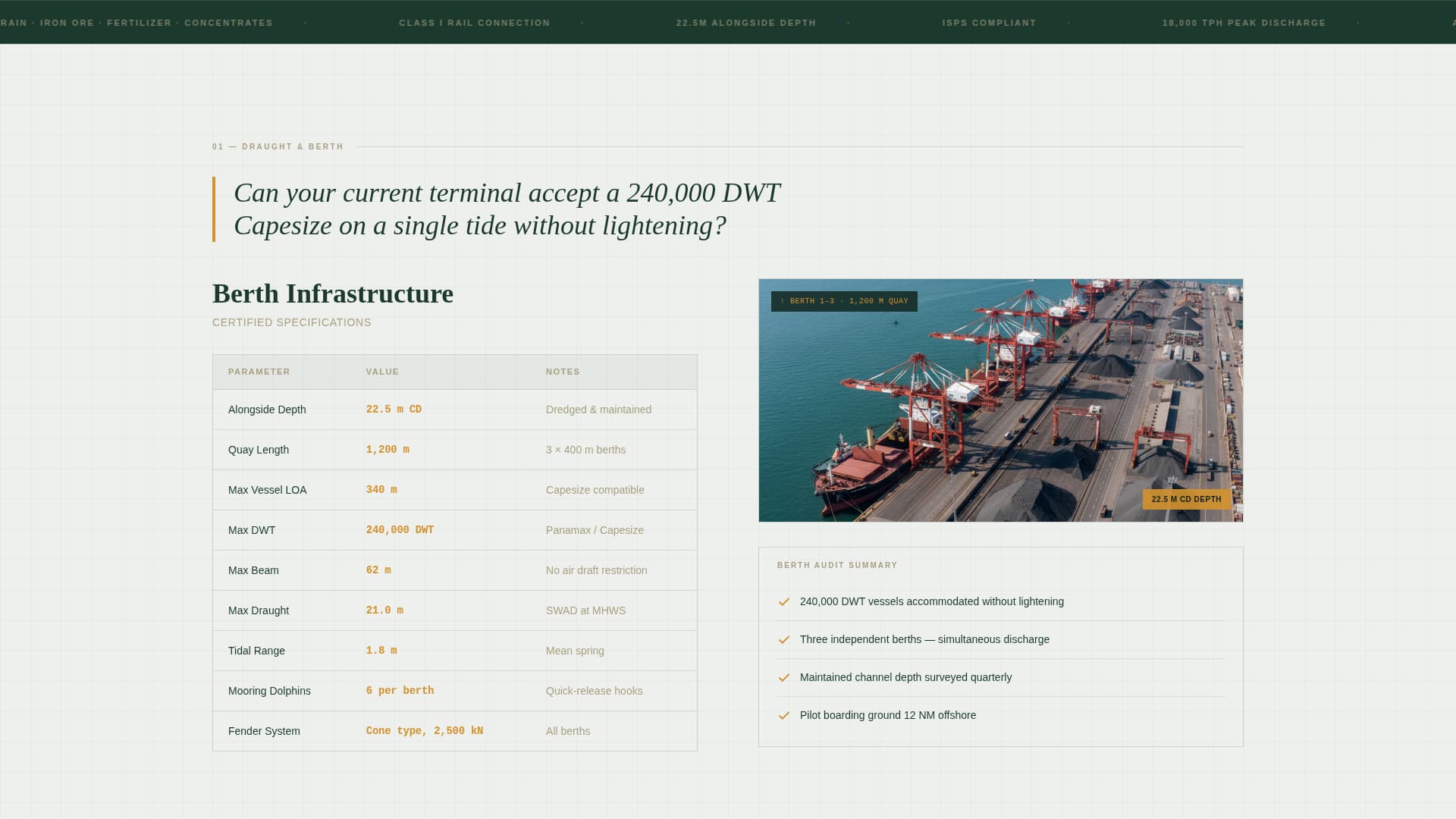The height and width of the screenshot is (819, 1456).
Task: Expand the 01 — DRAUGHT & BERTH section label
Action: 278,146
